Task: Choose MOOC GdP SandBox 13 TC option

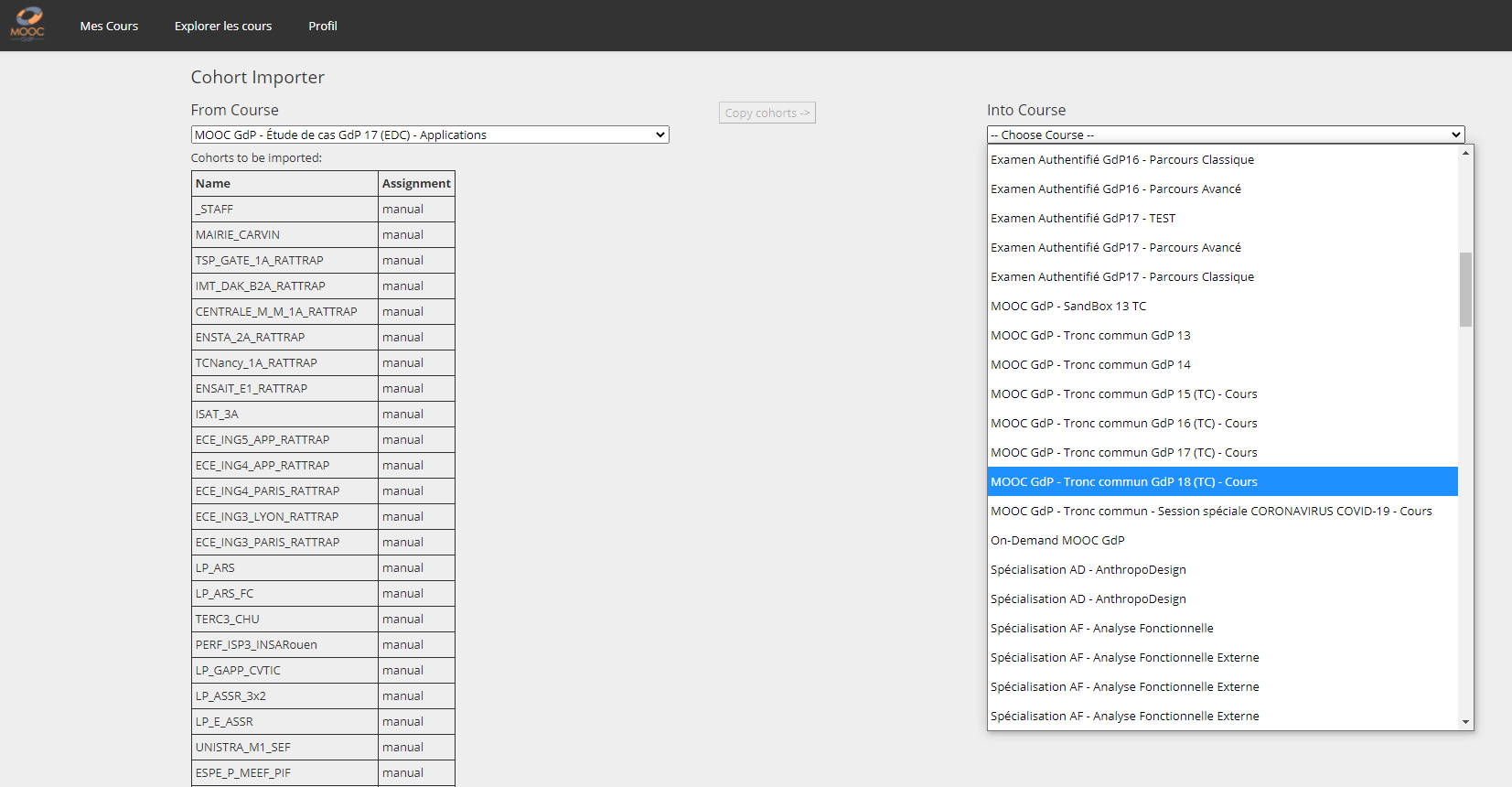Action: [x=1067, y=307]
